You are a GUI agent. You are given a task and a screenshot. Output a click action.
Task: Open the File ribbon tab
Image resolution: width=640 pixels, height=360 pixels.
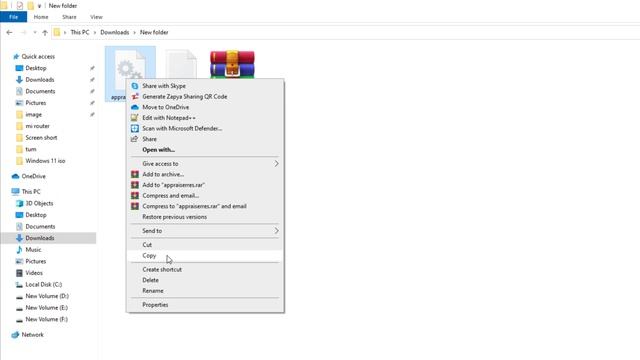[x=13, y=17]
